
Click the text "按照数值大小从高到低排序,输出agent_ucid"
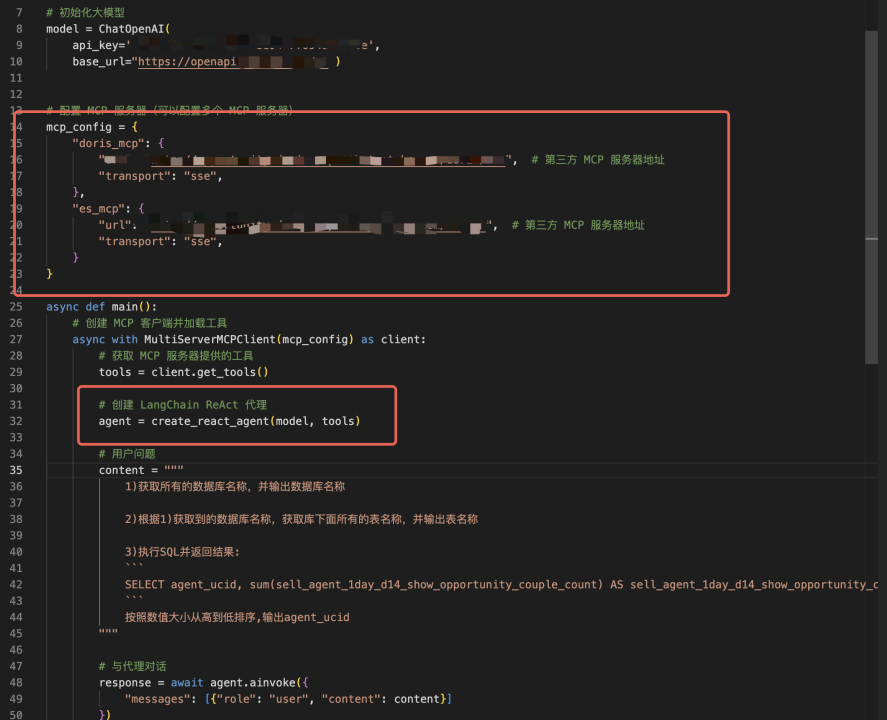237,617
